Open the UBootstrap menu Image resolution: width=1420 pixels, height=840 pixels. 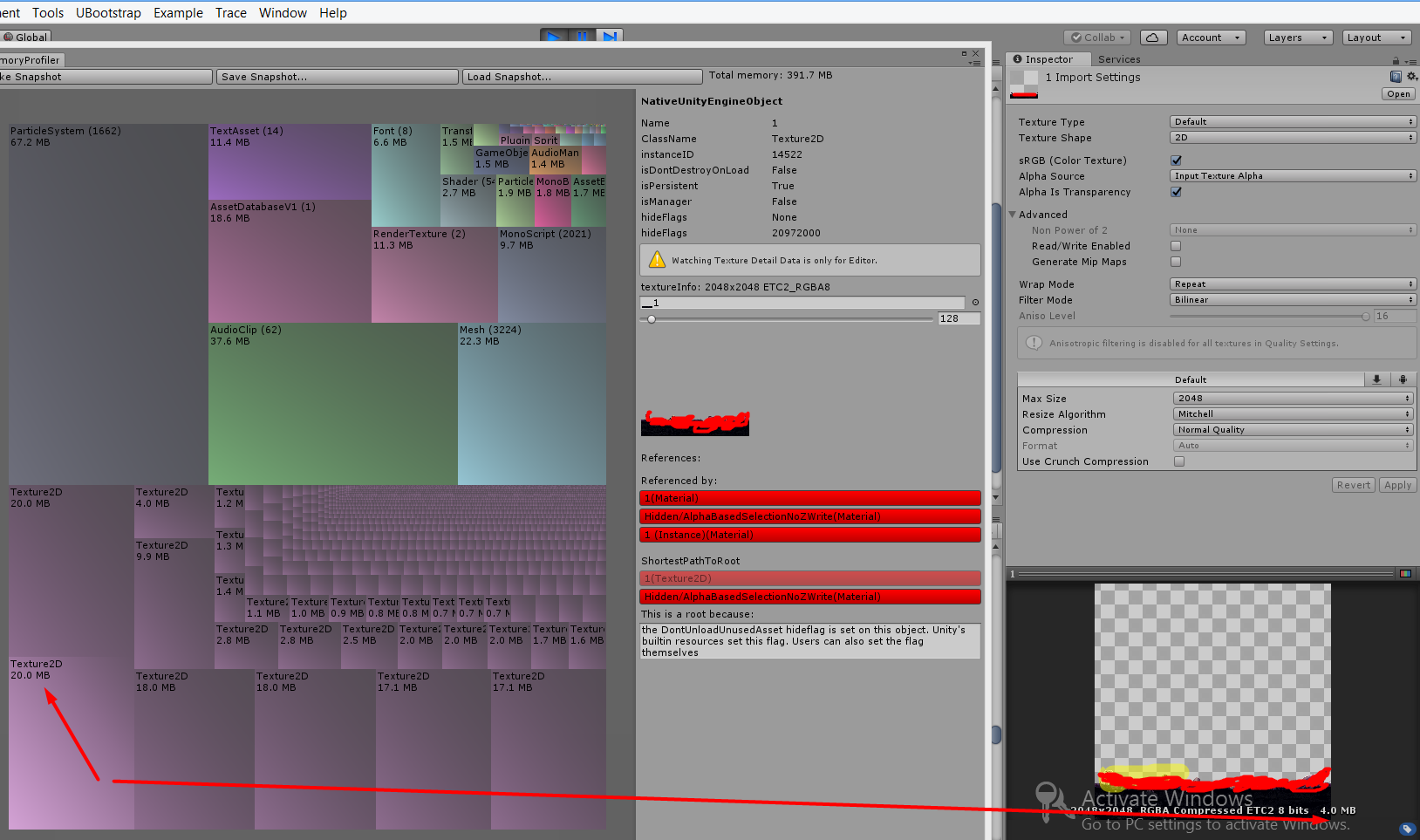pos(108,13)
